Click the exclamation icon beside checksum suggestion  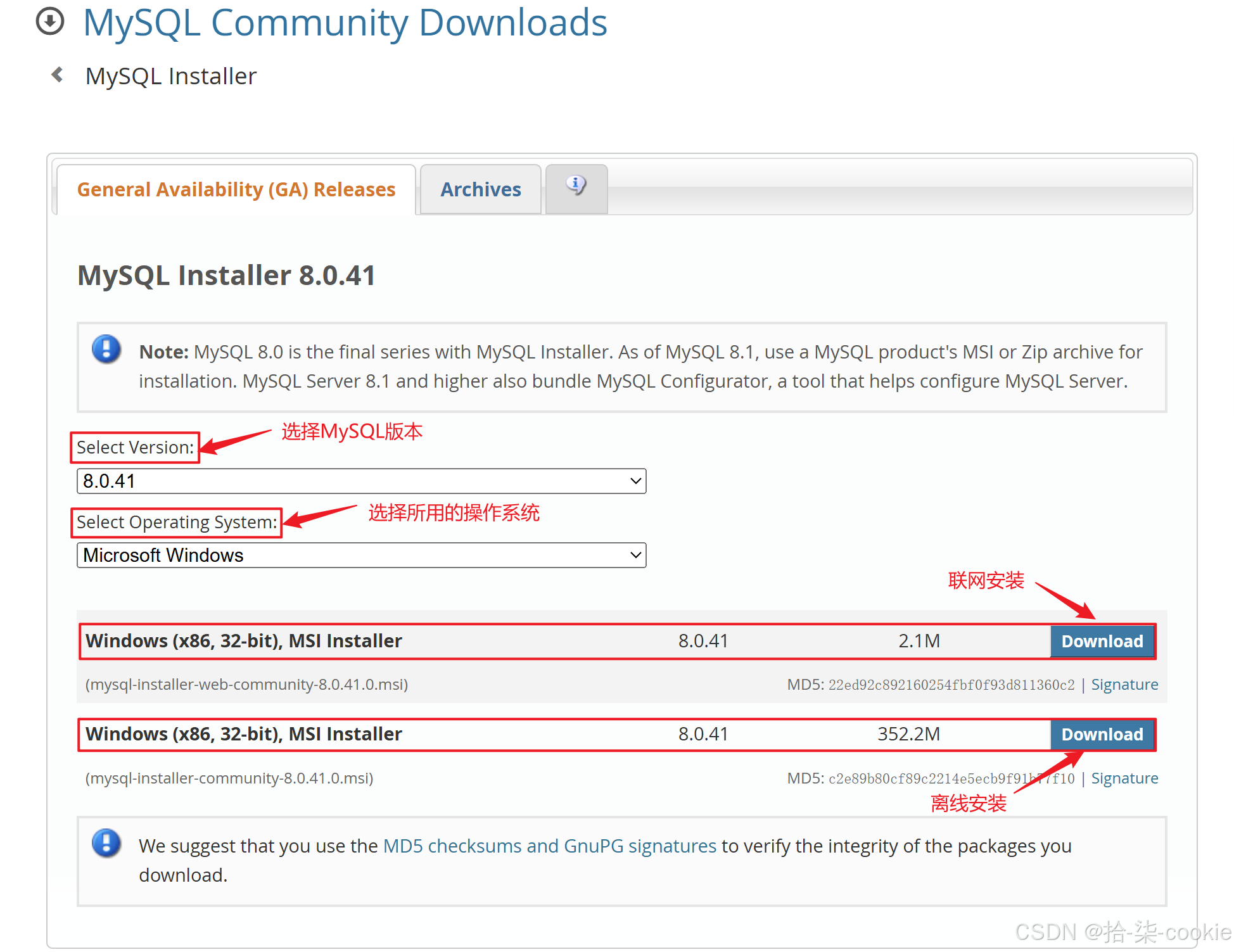pos(106,843)
